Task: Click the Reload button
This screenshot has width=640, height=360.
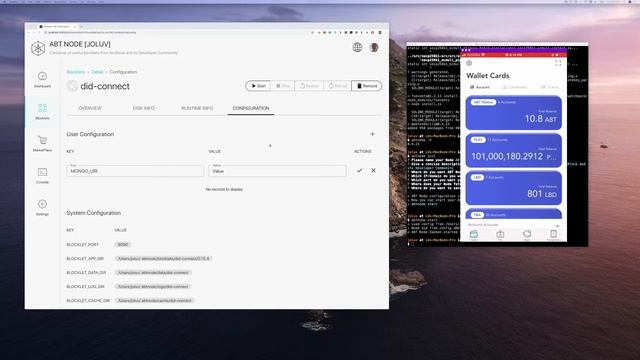Action: [x=337, y=86]
